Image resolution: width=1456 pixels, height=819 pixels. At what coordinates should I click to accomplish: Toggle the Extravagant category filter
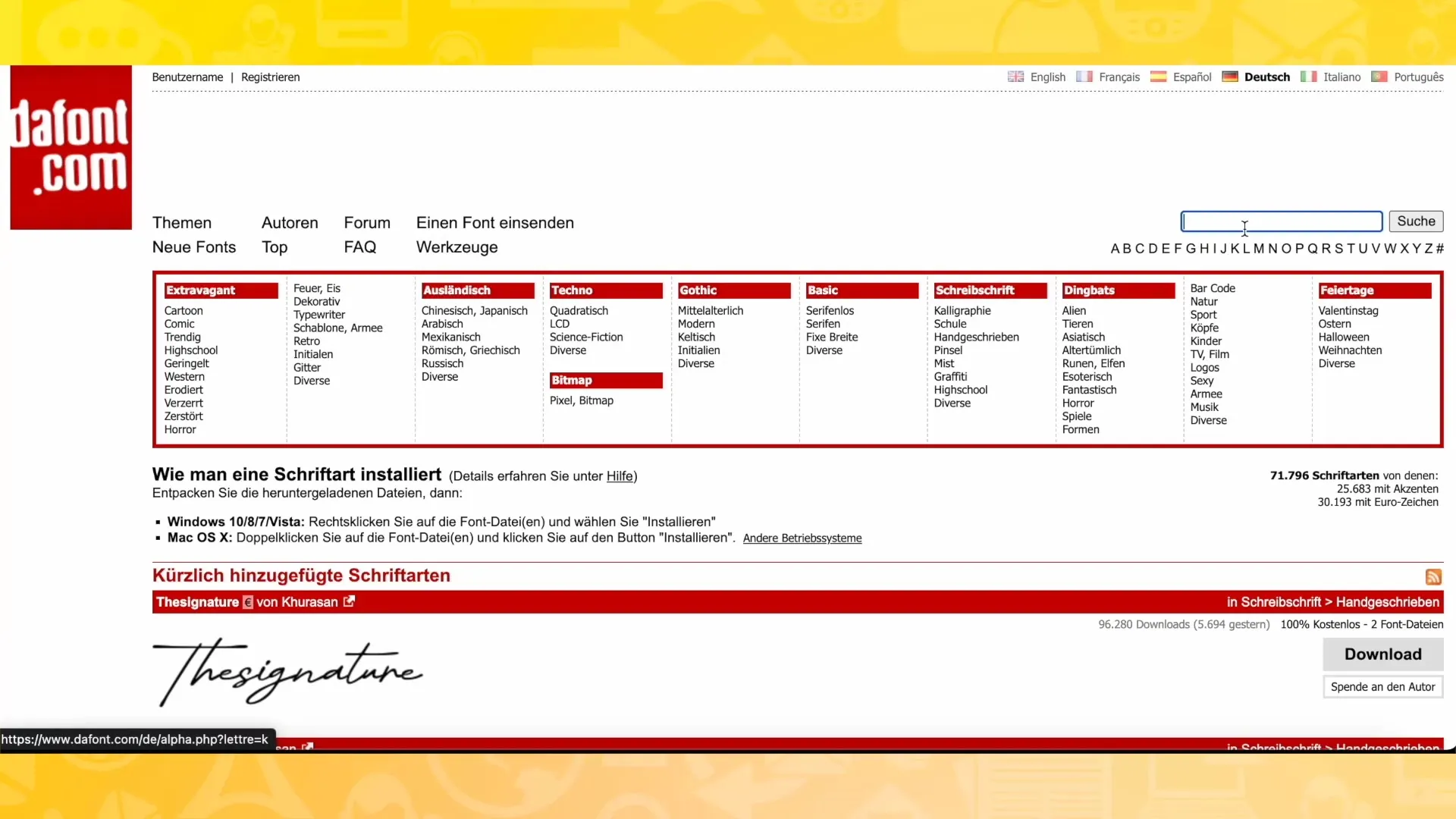[x=200, y=290]
